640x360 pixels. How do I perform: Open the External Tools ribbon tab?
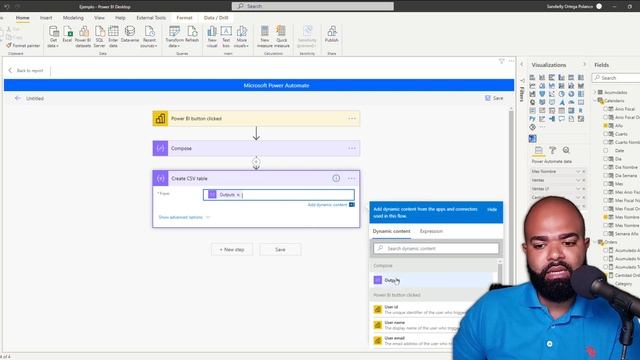pos(151,18)
